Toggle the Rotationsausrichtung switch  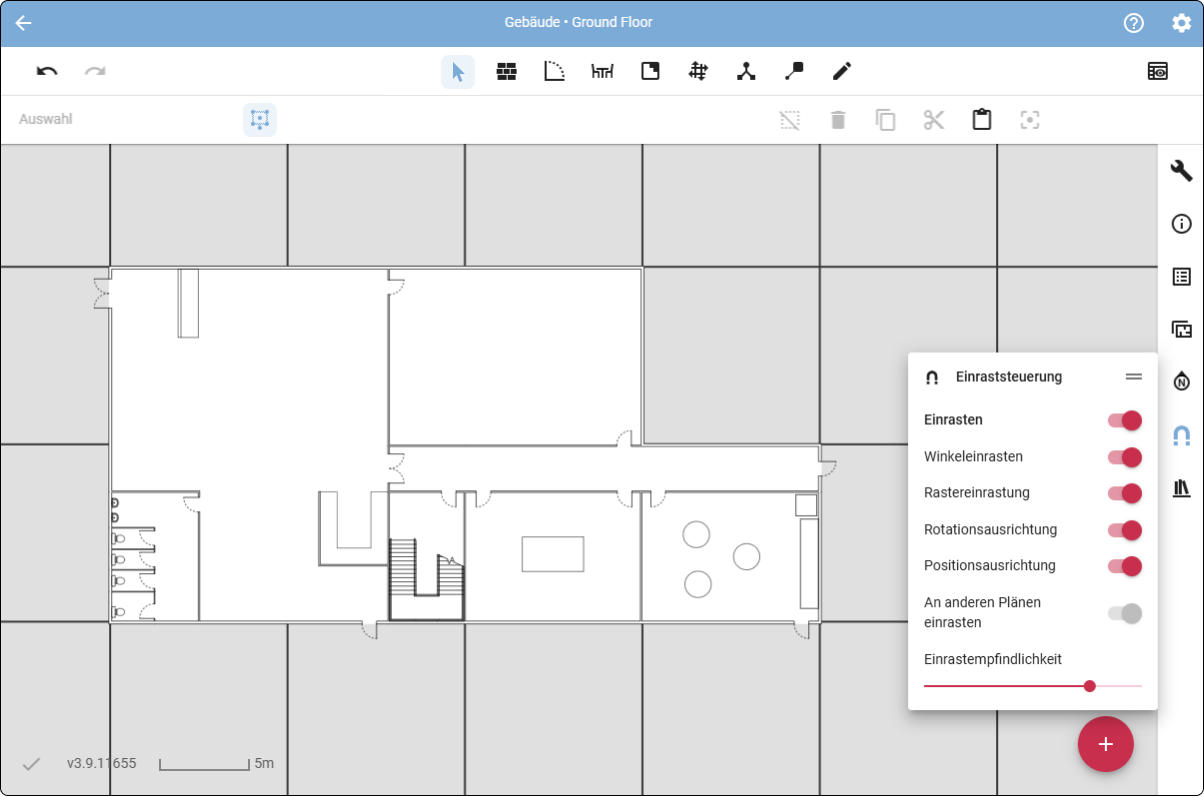[1124, 530]
